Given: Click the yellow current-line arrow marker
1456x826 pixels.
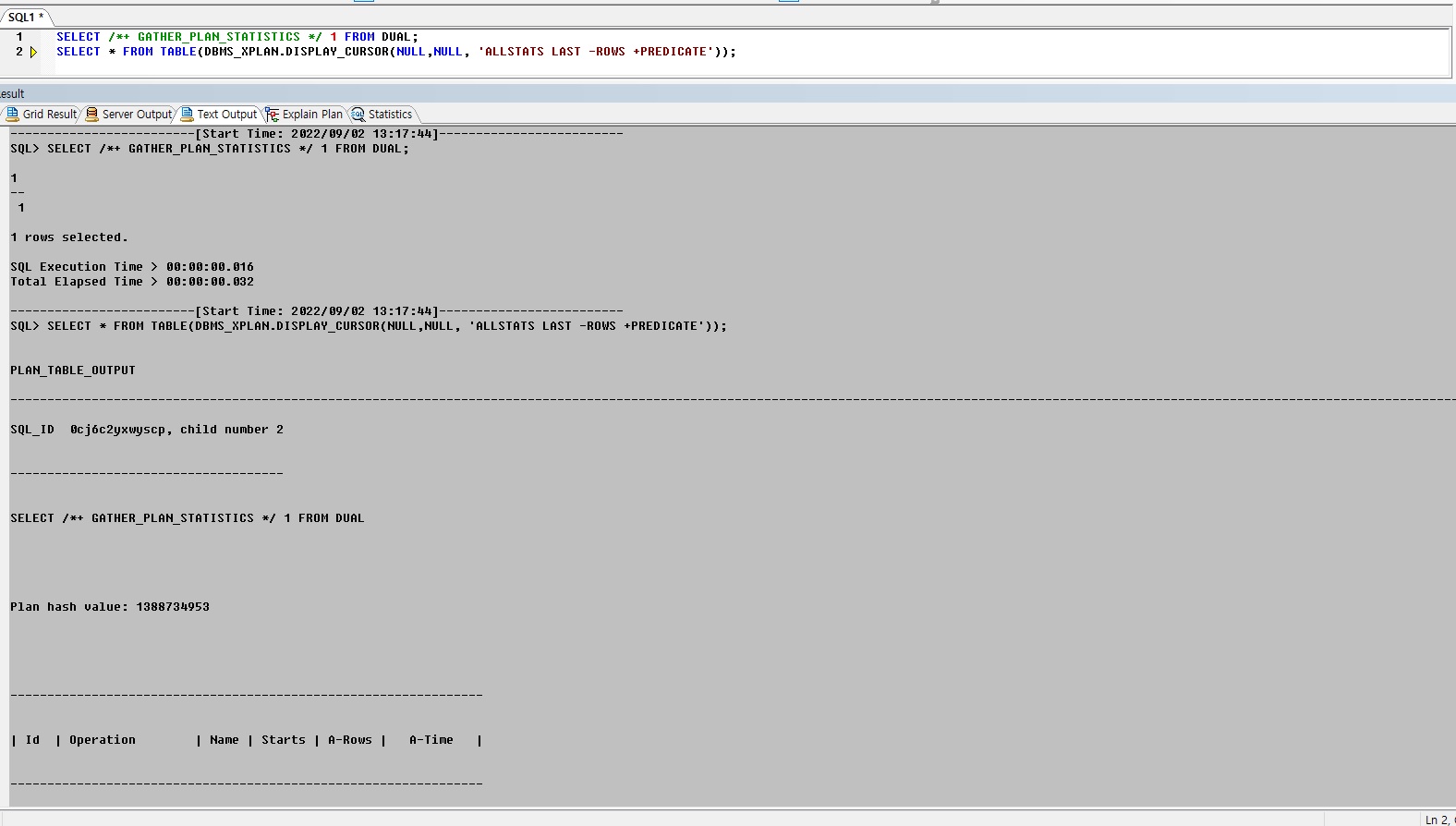Looking at the screenshot, I should coord(34,53).
